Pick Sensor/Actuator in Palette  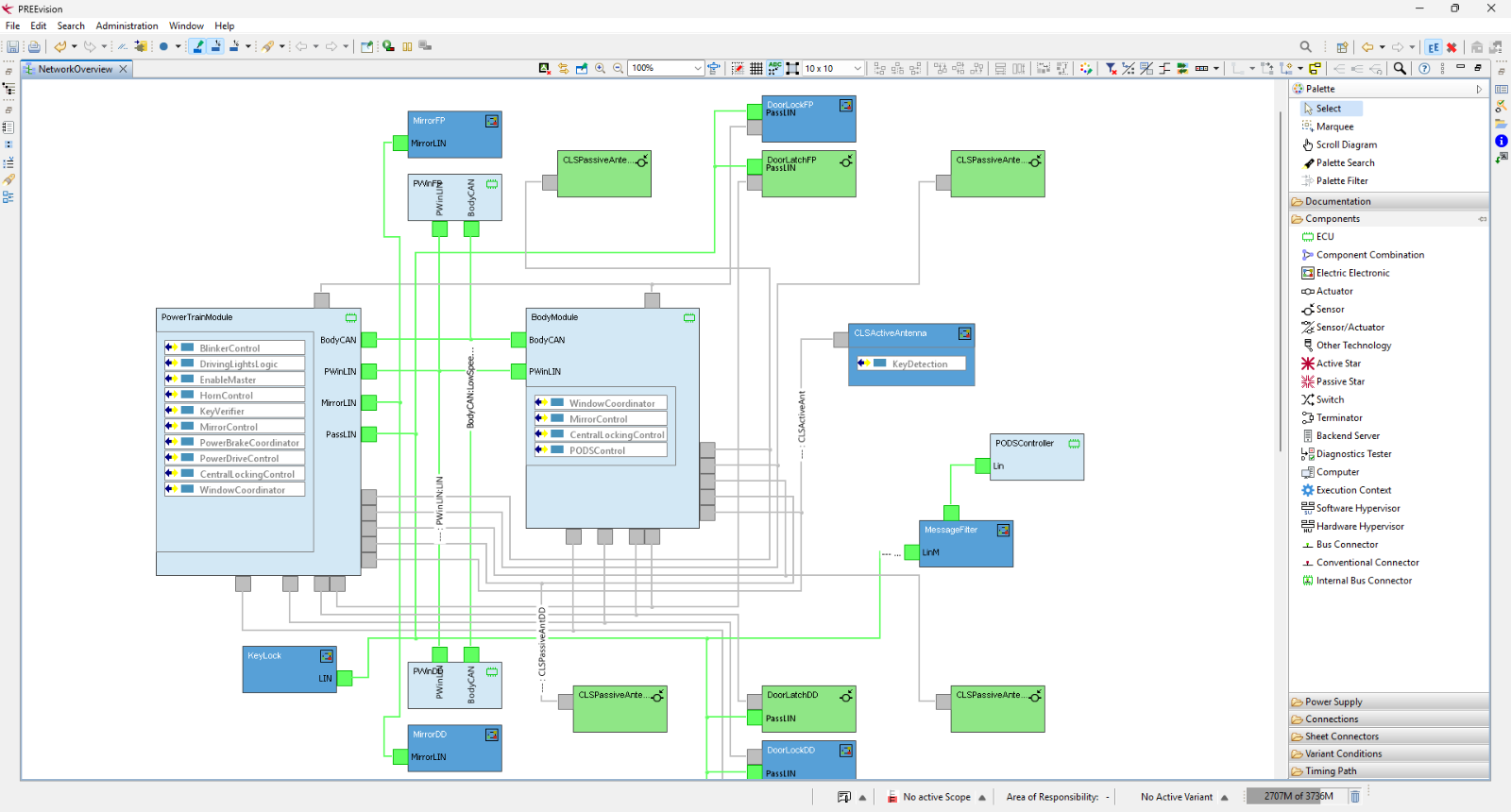tap(1343, 327)
